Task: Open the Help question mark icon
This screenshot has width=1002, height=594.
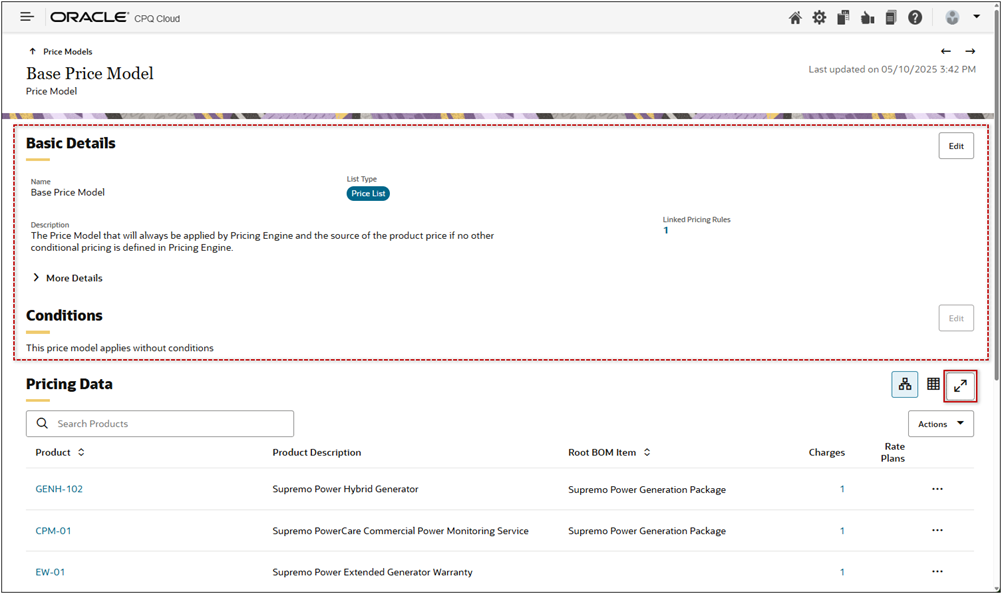Action: (914, 18)
